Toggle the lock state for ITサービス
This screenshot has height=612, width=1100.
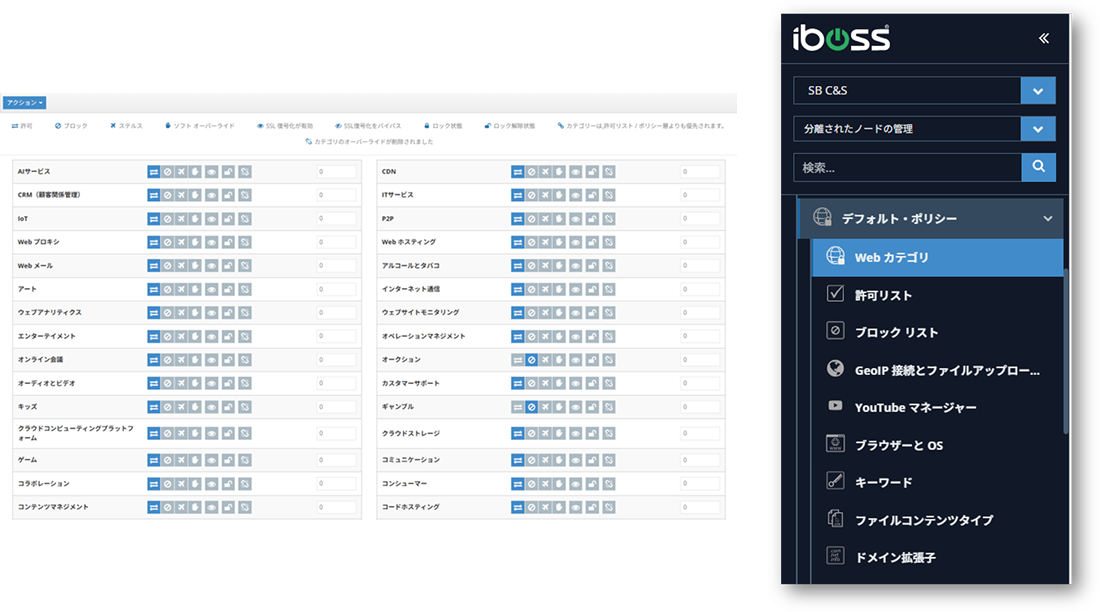[x=592, y=195]
